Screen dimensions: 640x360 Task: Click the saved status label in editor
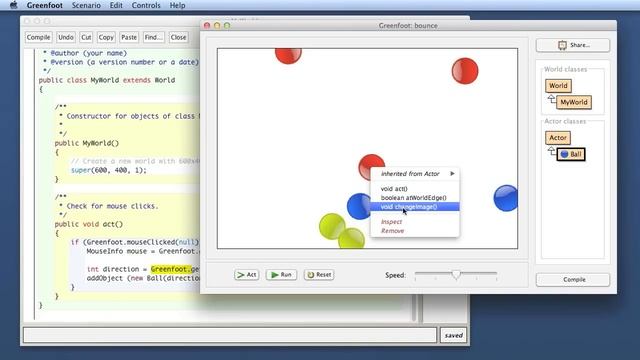453,335
